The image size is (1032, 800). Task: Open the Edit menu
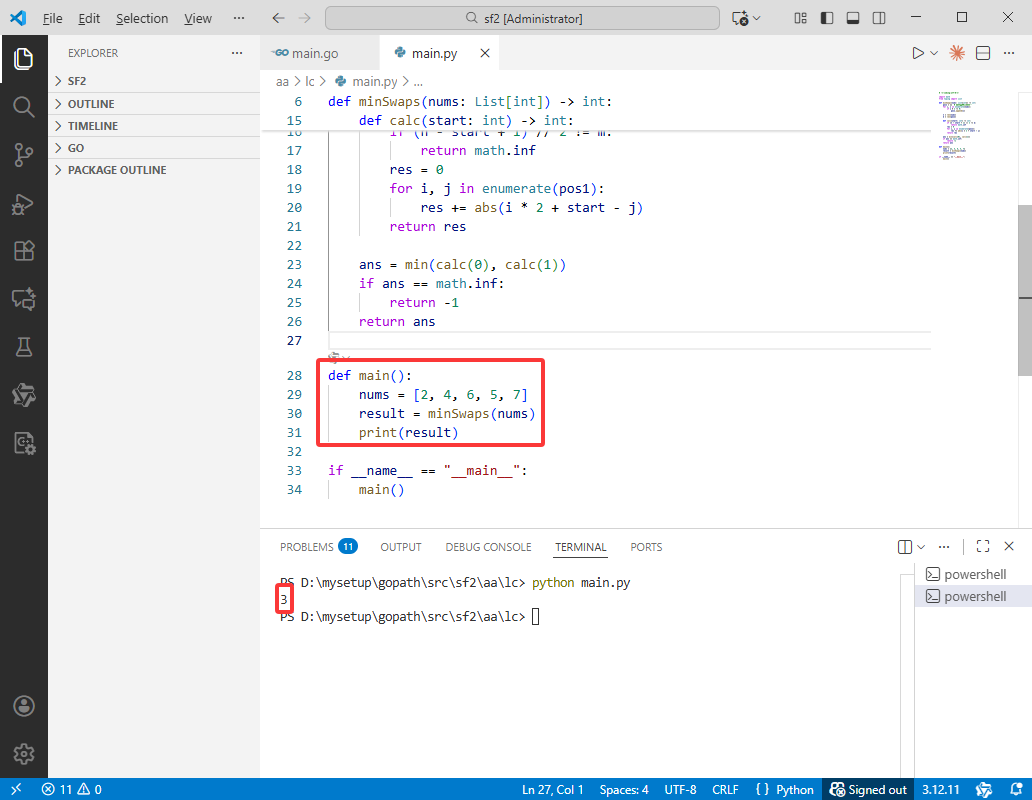click(x=89, y=18)
